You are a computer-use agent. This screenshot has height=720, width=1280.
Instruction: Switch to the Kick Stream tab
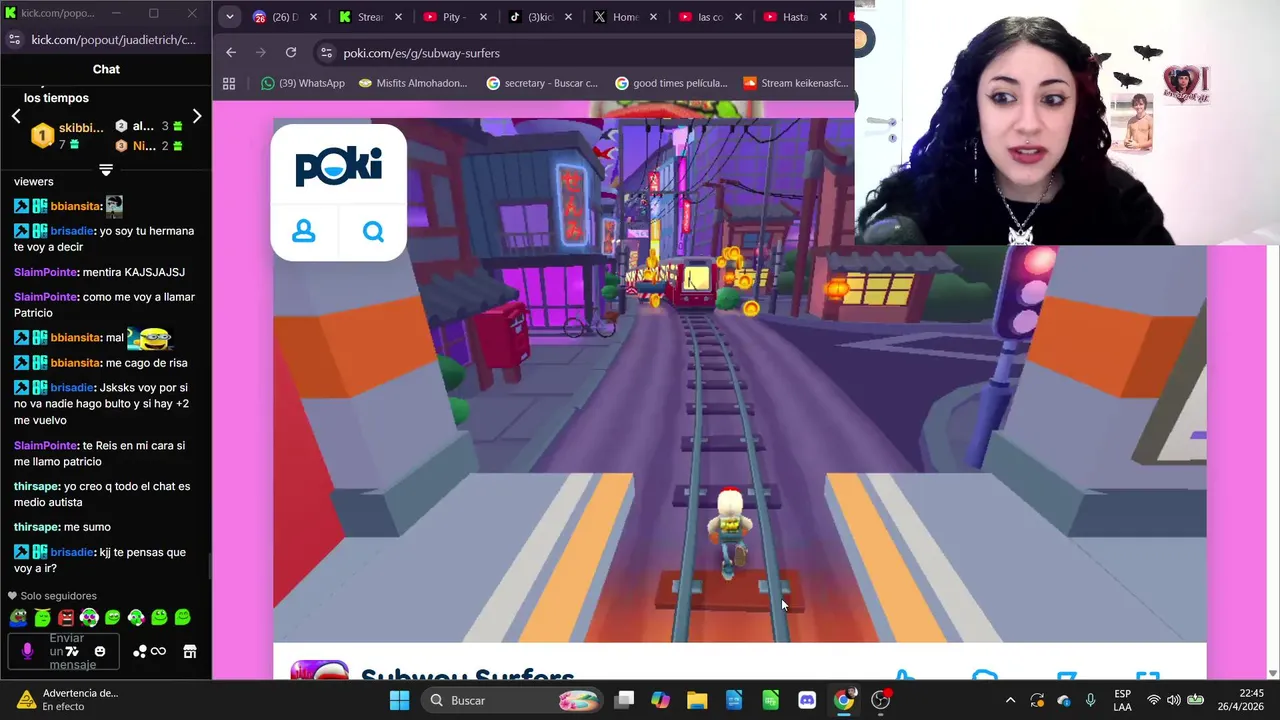coord(371,17)
